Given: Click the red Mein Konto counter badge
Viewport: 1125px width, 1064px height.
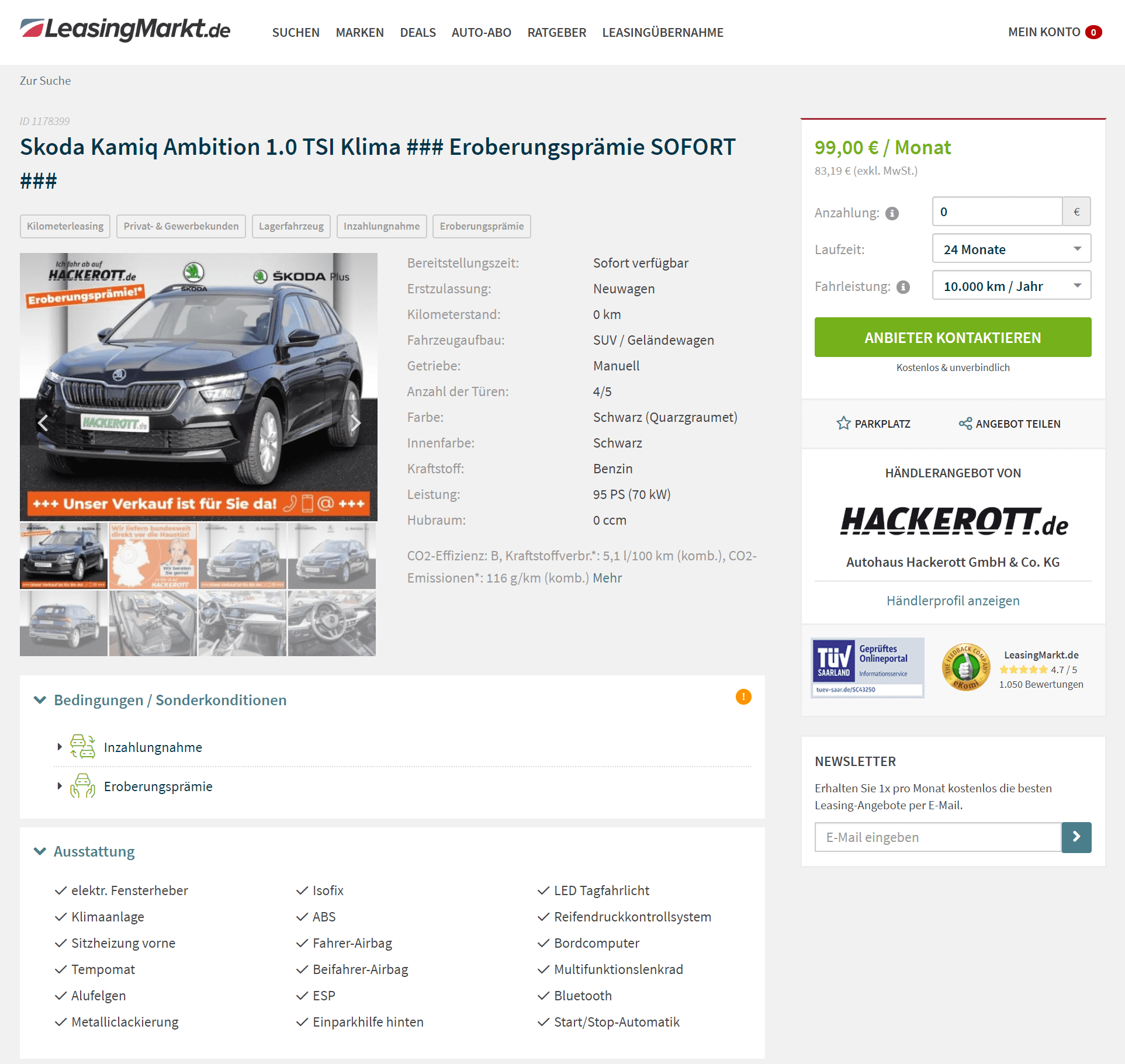Looking at the screenshot, I should [1093, 32].
